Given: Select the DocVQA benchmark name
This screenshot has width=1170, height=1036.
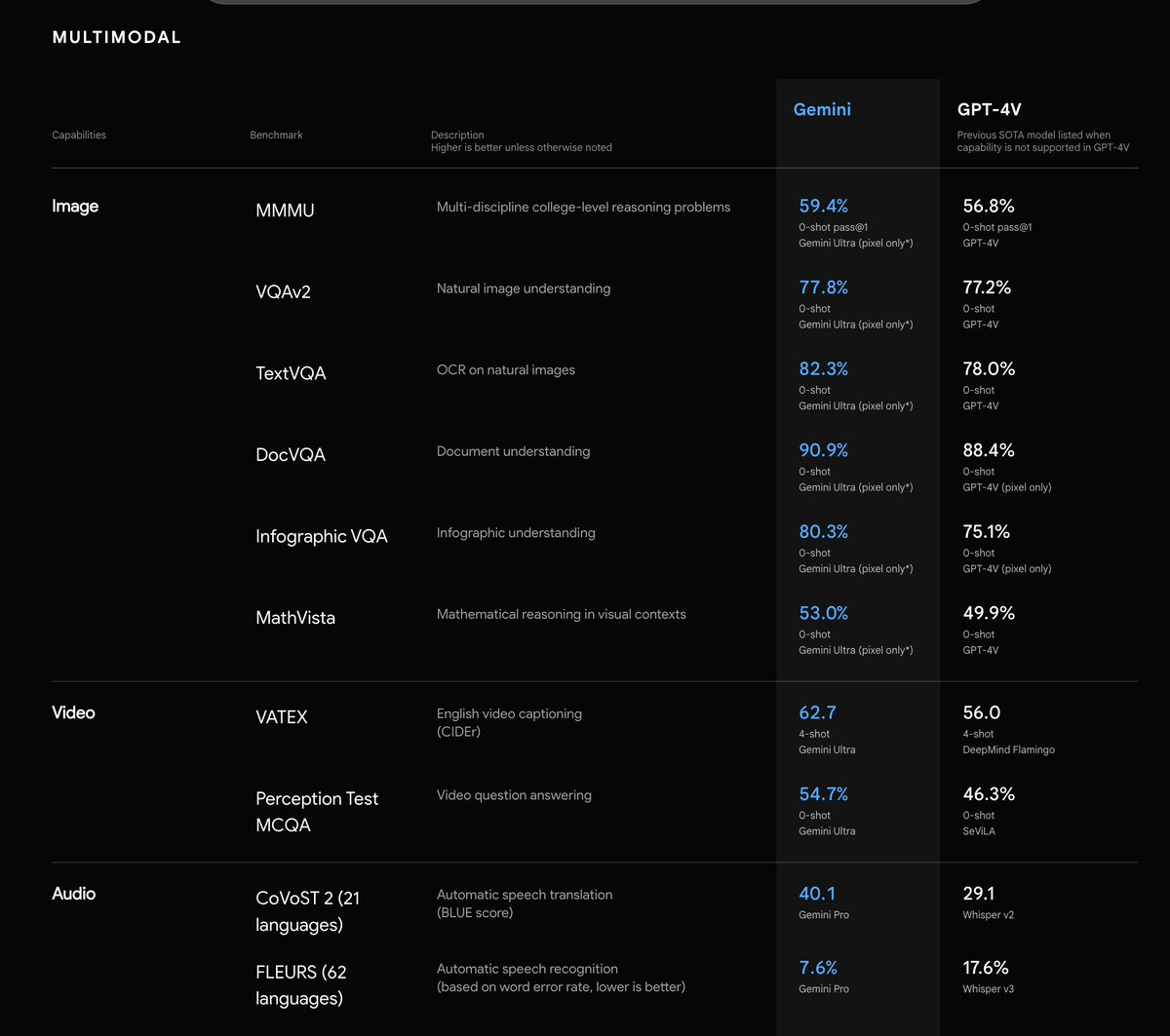Looking at the screenshot, I should tap(291, 454).
